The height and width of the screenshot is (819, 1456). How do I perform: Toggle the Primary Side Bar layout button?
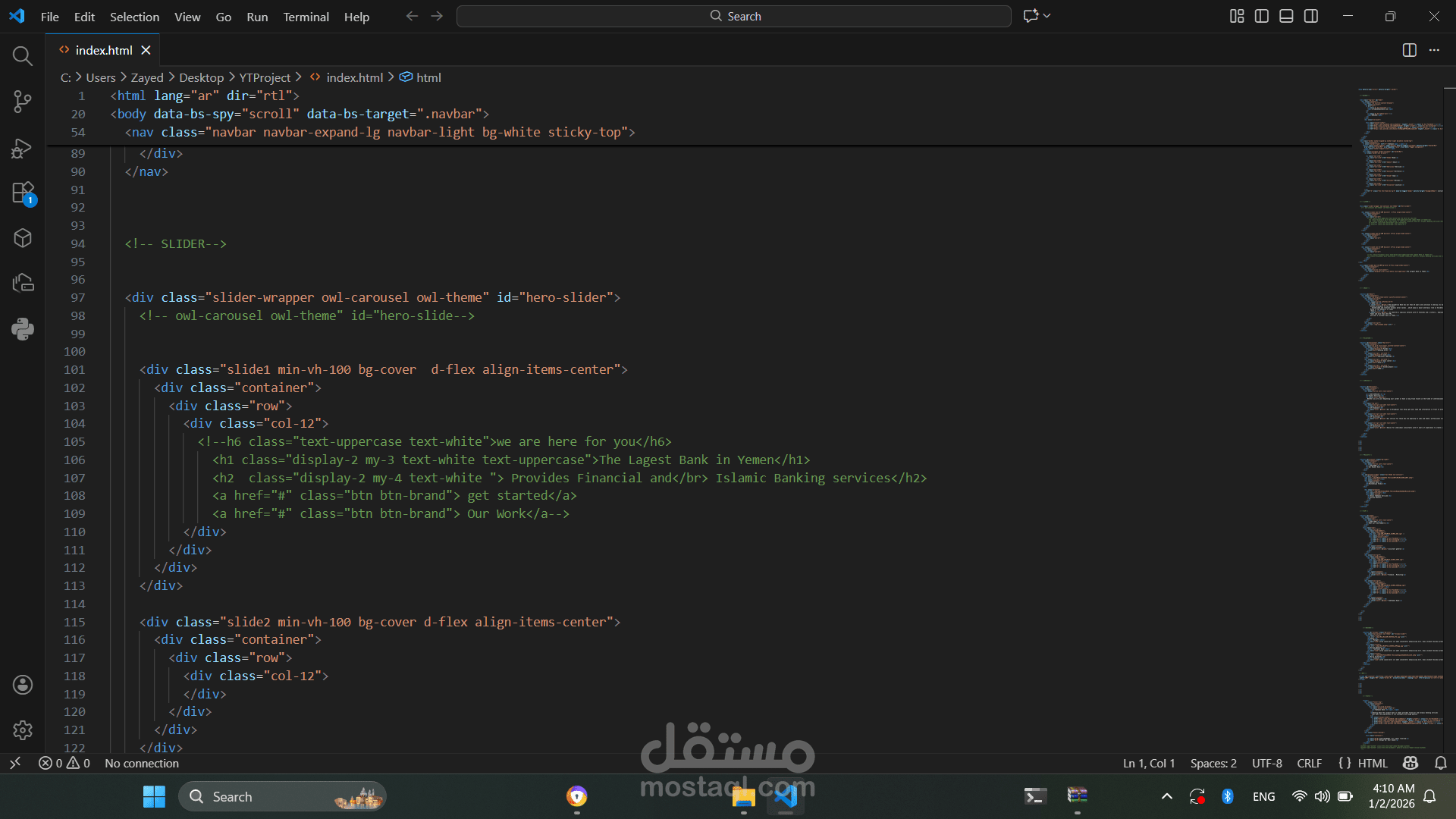(1262, 16)
